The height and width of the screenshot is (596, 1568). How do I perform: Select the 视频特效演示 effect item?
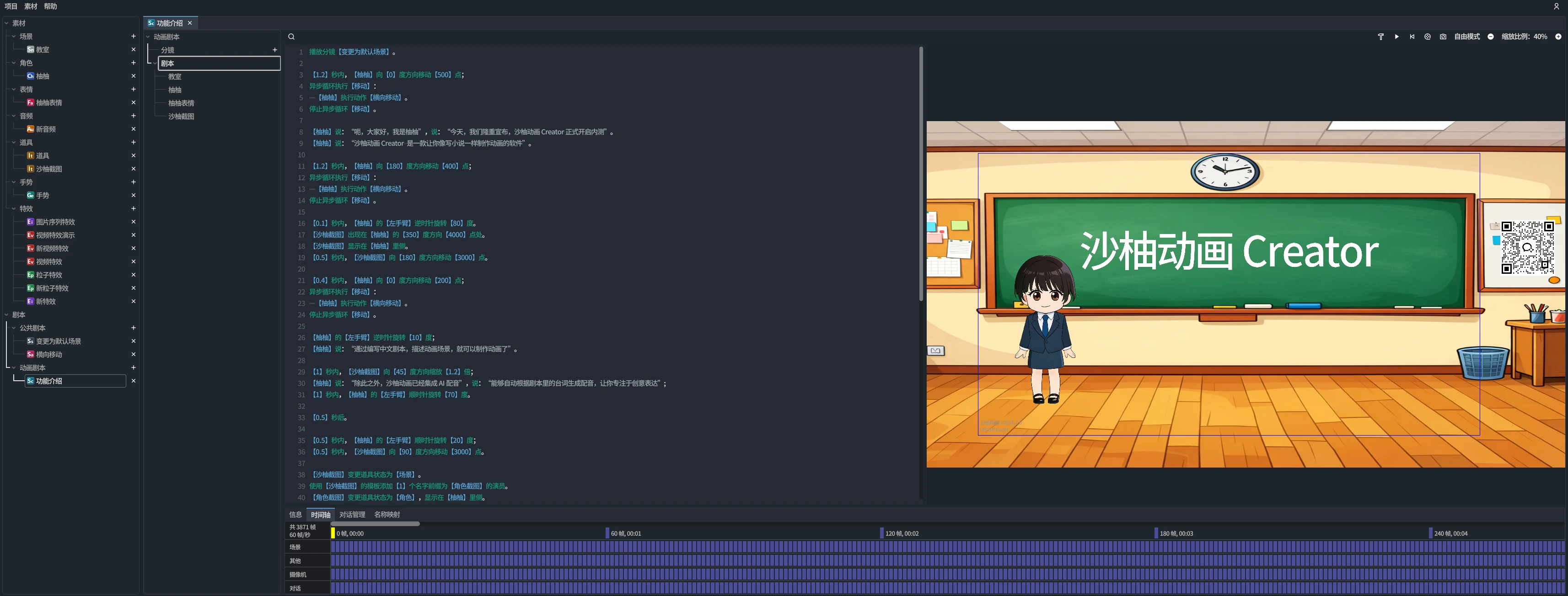55,235
